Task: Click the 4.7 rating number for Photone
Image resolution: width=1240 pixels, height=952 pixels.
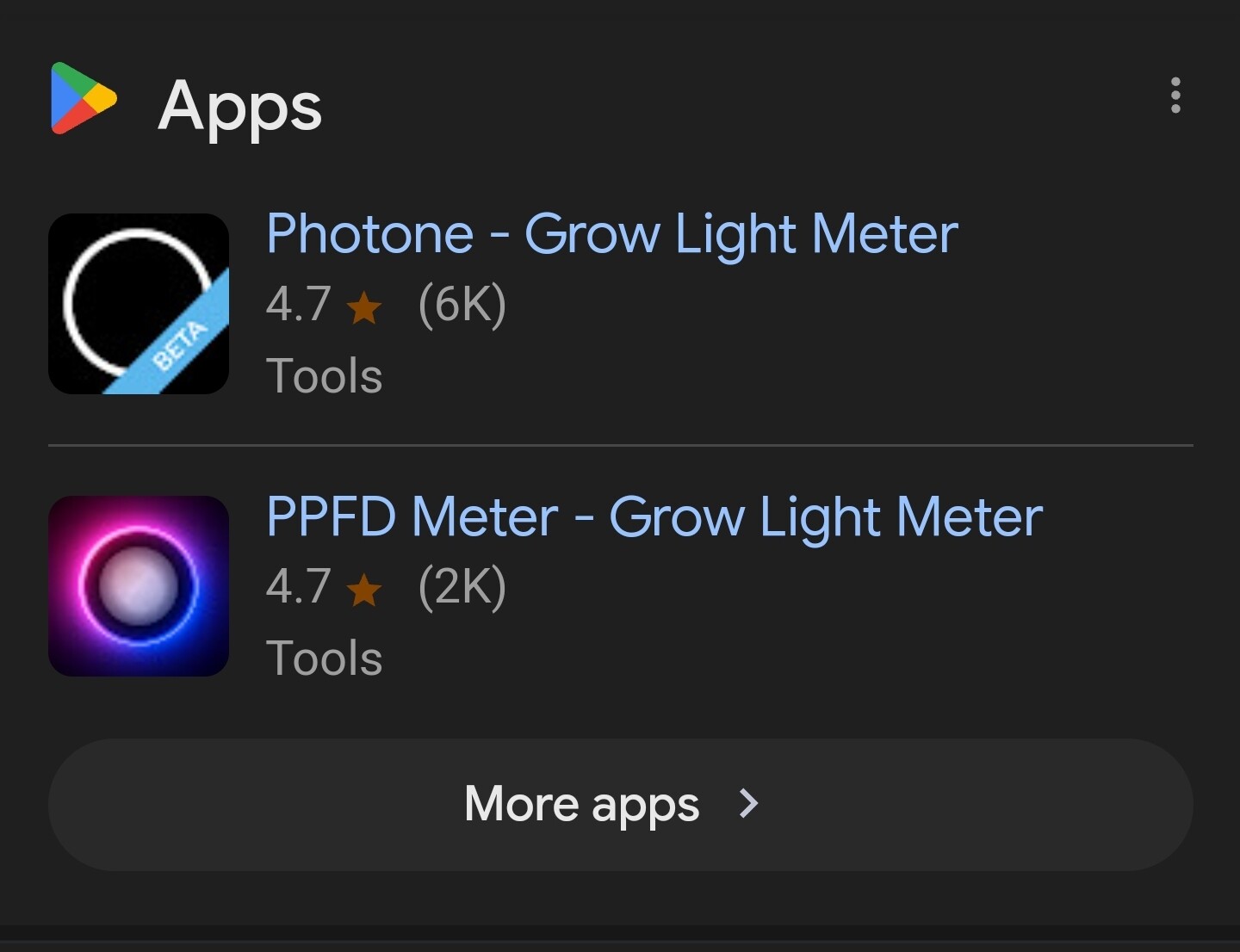Action: 299,305
